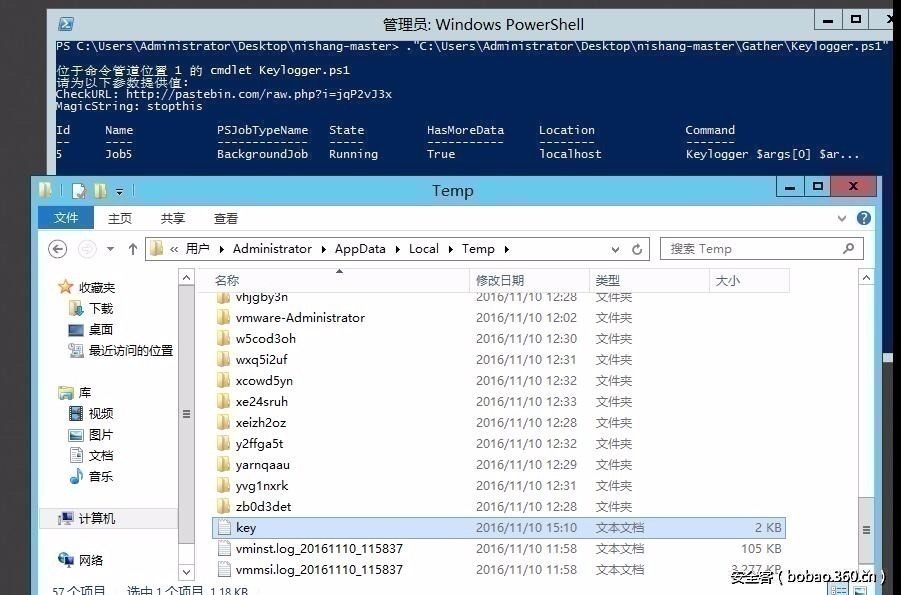
Task: Open Explorer help question mark icon
Action: [863, 218]
